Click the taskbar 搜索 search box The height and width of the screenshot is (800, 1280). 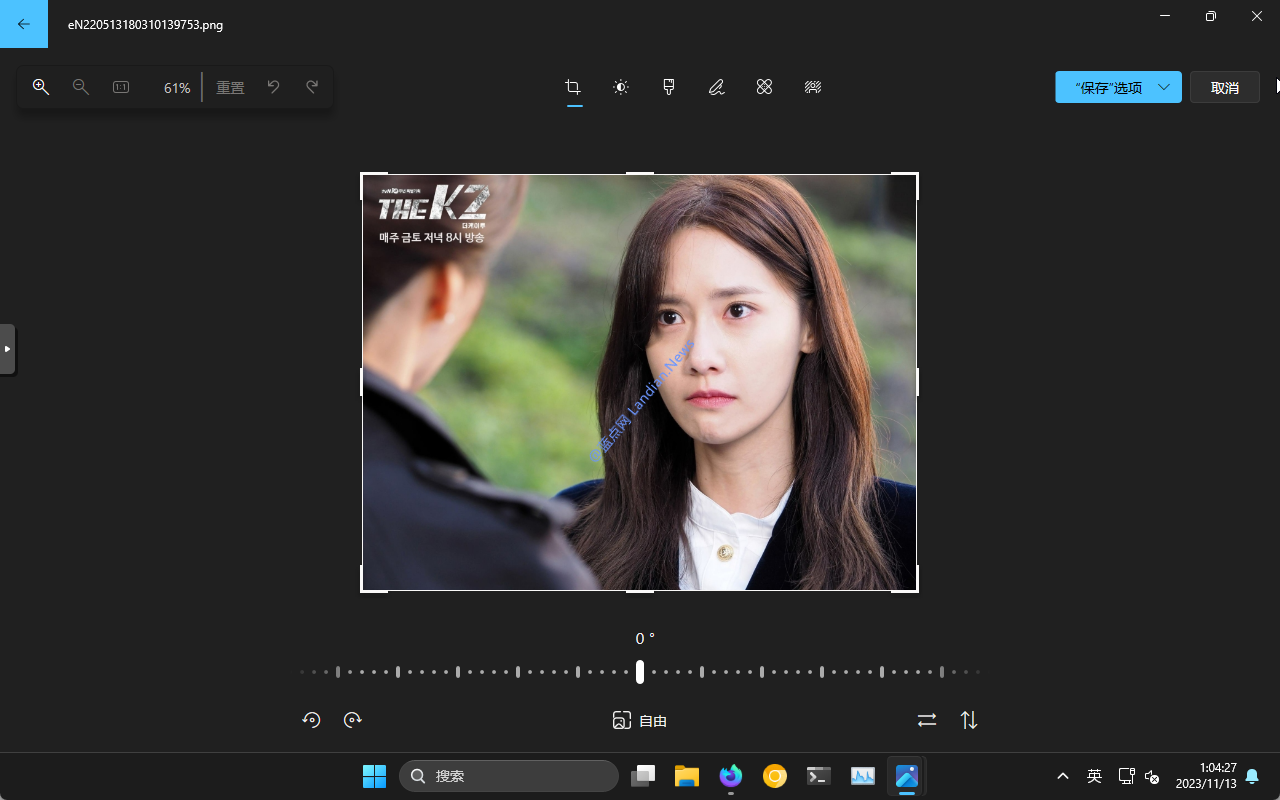[x=509, y=776]
